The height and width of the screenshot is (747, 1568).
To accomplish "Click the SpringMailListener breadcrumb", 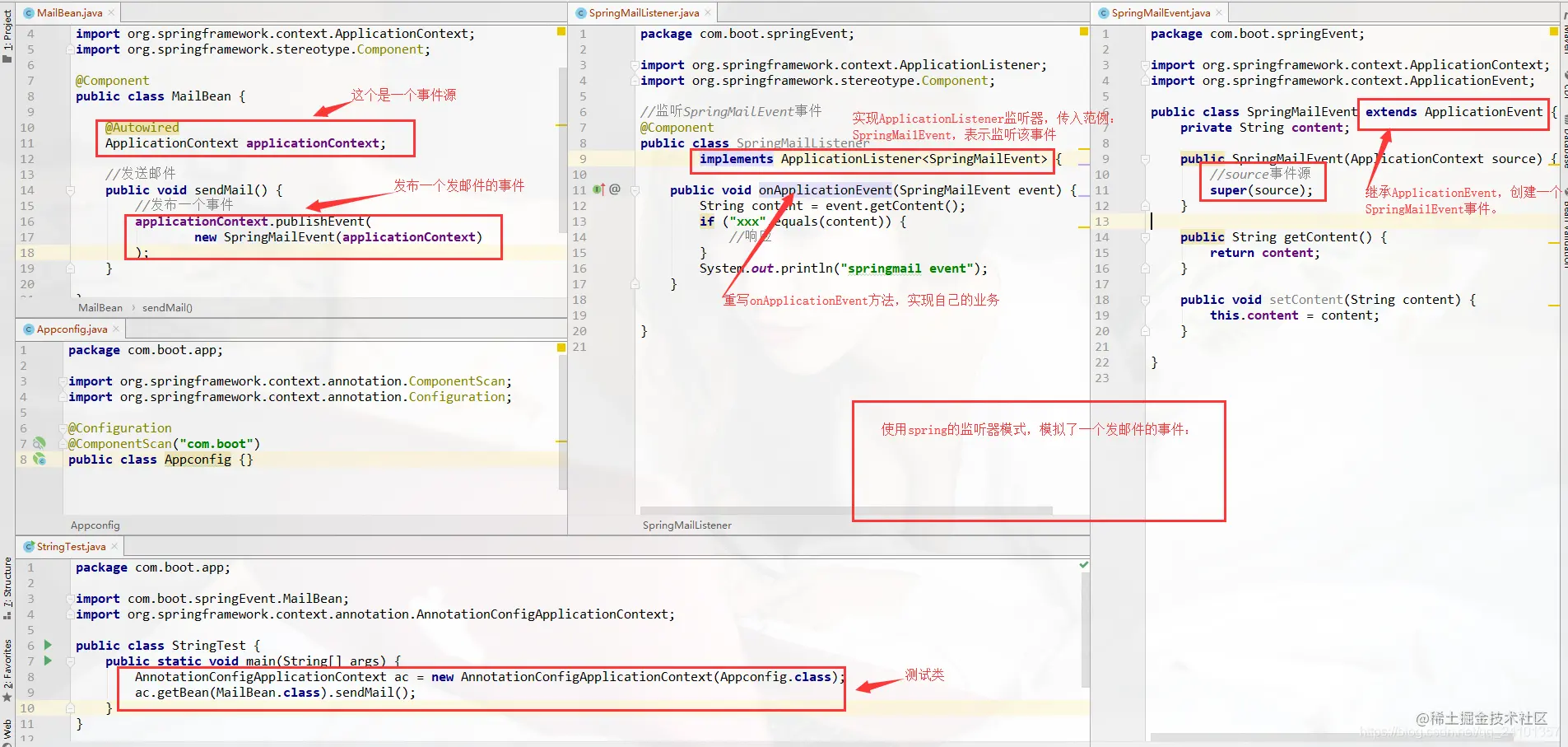I will pyautogui.click(x=687, y=525).
